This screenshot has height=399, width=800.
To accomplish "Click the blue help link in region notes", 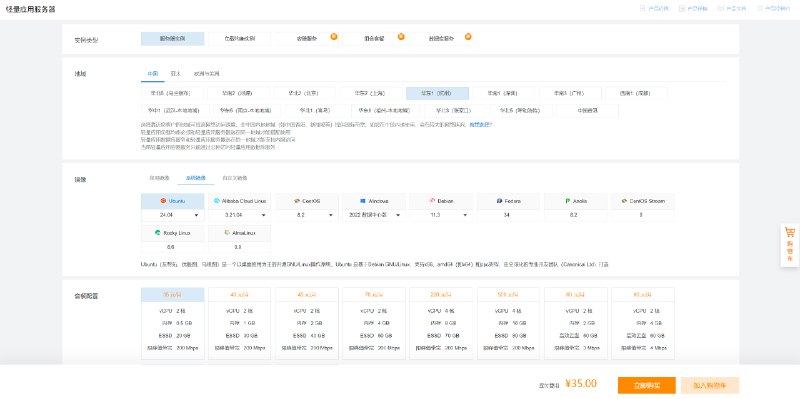I will point(480,124).
